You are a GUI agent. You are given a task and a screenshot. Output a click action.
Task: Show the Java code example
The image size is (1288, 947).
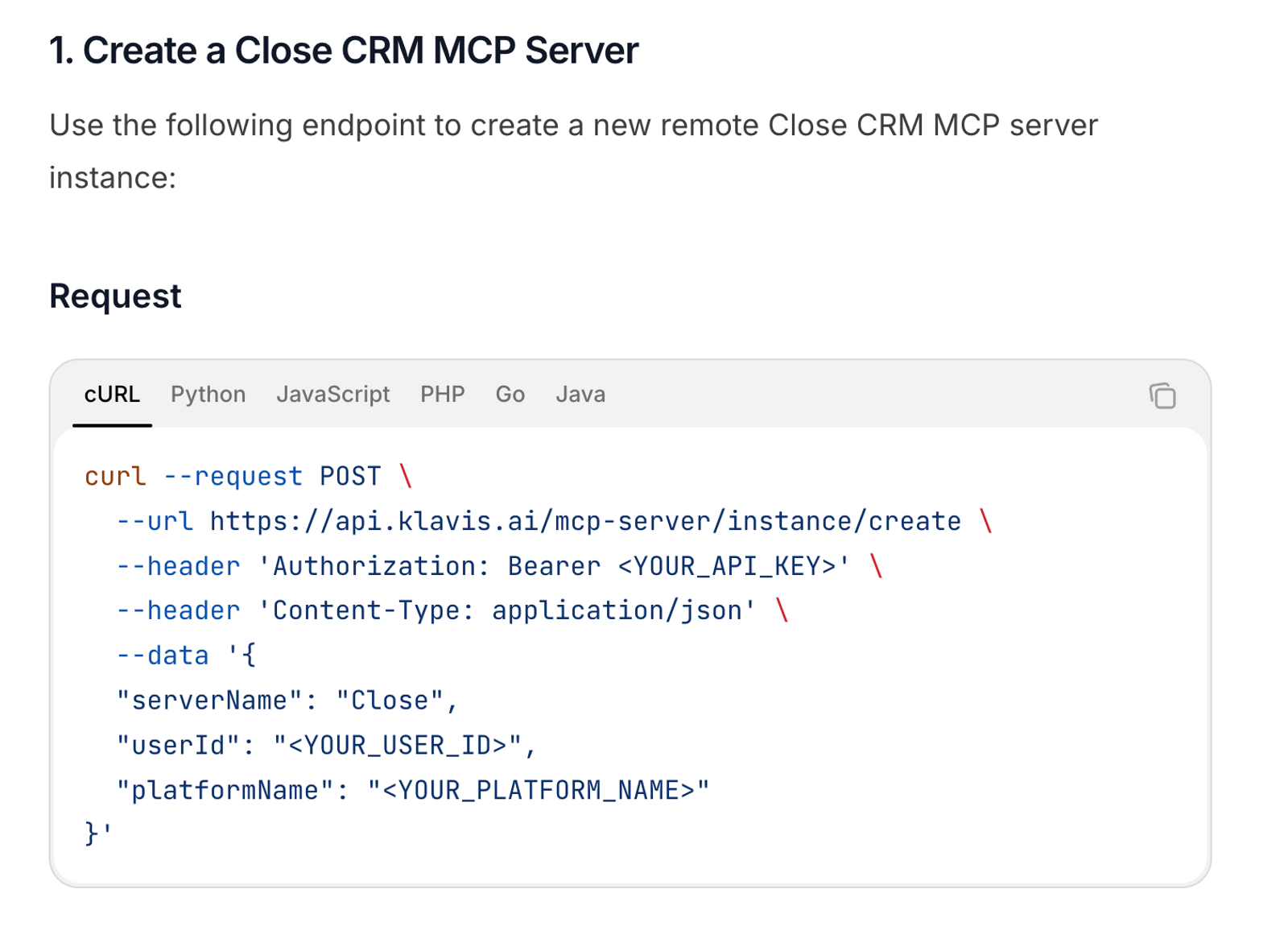[580, 395]
